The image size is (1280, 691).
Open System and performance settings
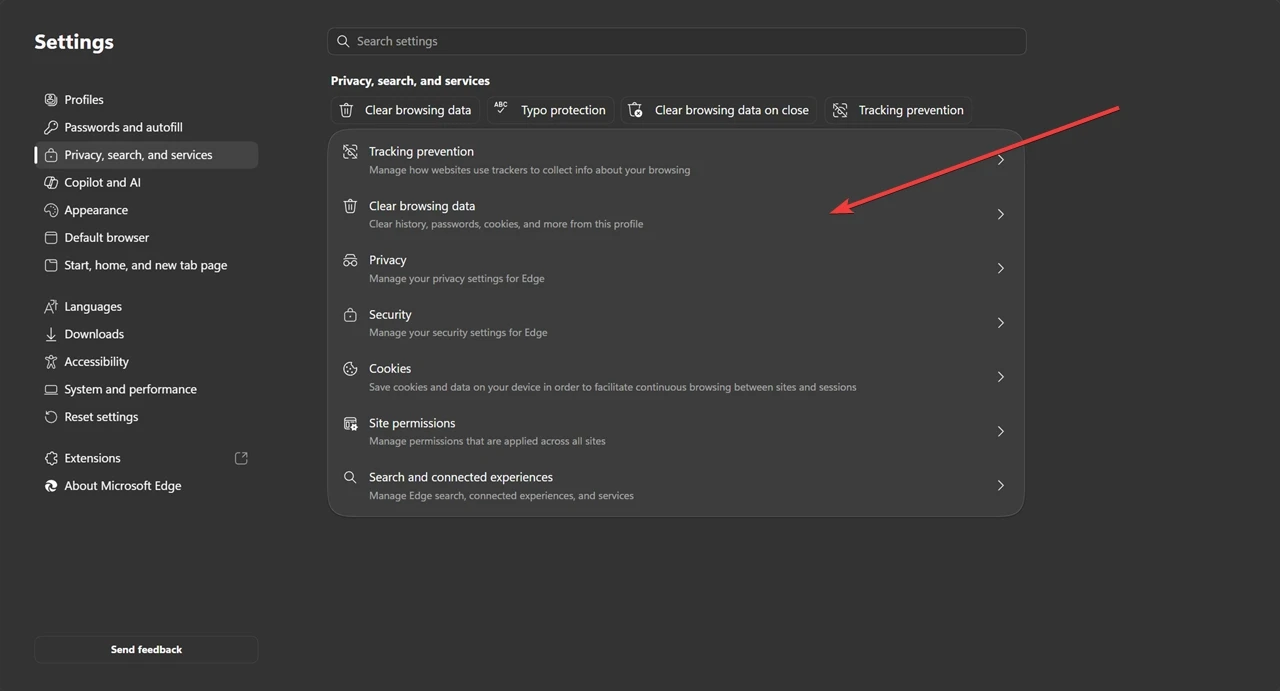pos(146,389)
